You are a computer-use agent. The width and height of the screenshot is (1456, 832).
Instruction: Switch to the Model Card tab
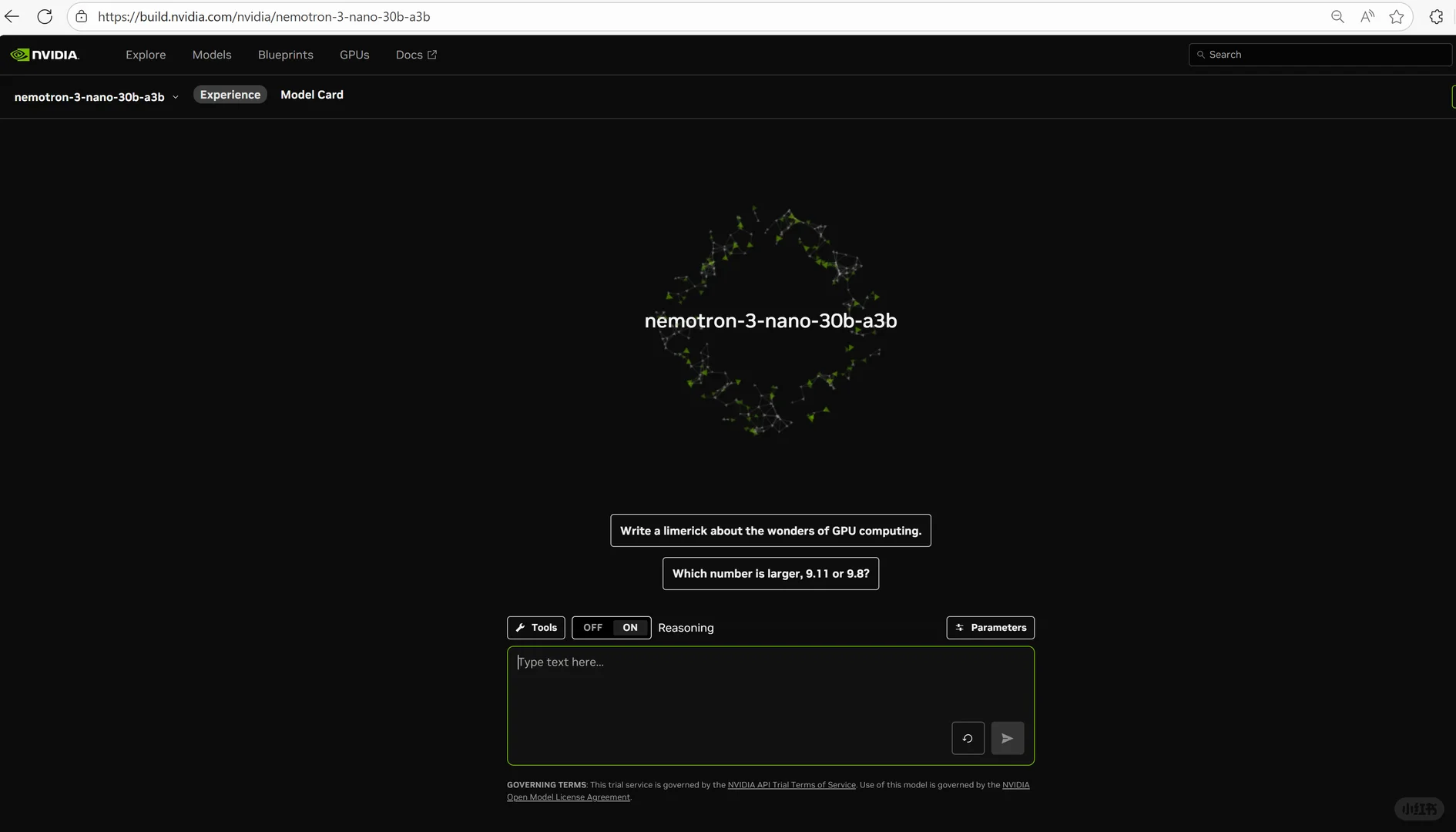coord(312,94)
